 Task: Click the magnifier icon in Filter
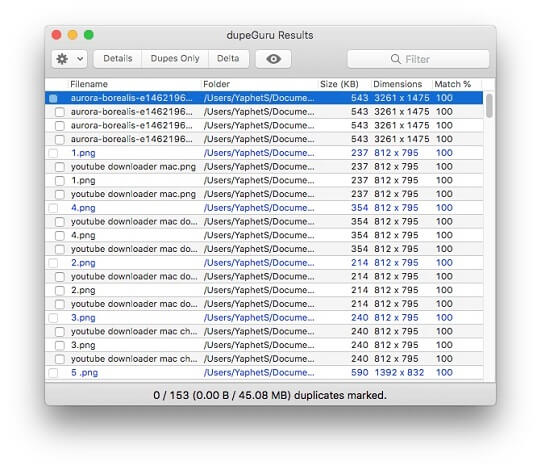(396, 59)
